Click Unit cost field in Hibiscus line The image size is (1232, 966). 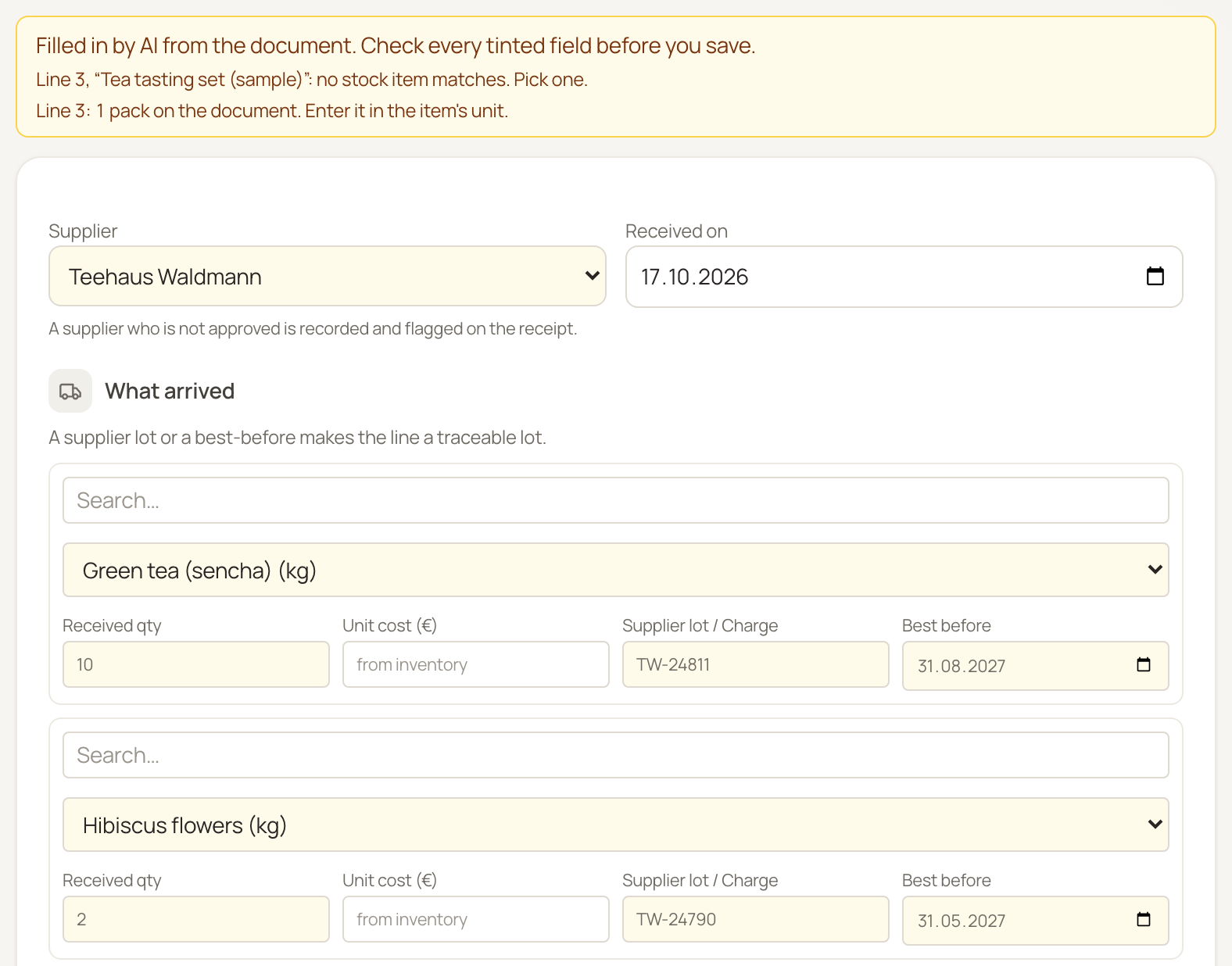click(x=476, y=919)
